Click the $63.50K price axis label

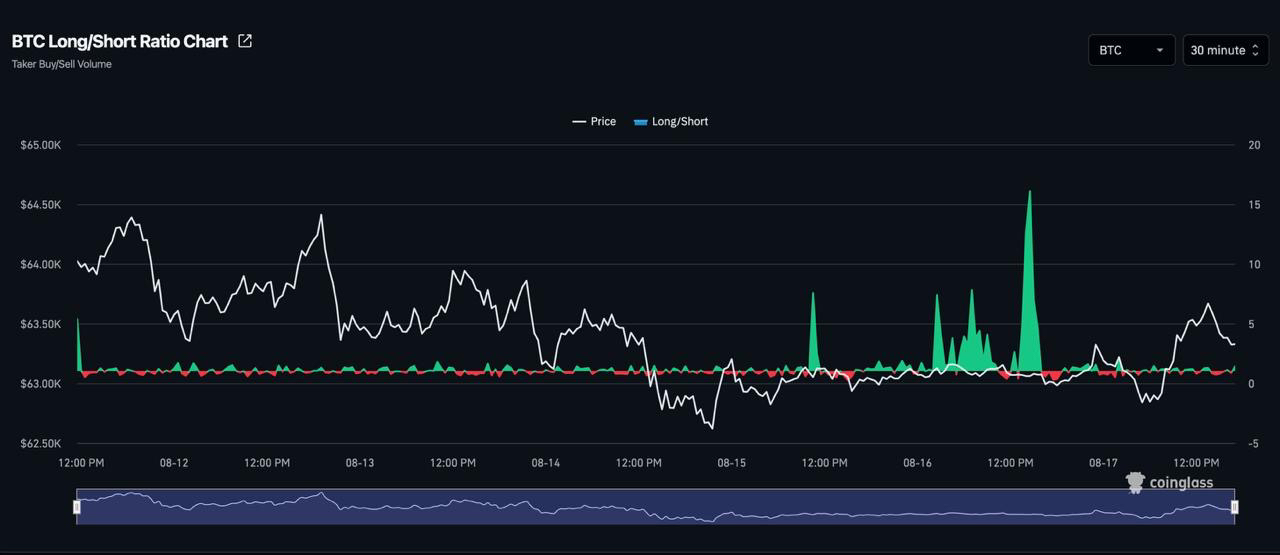[41, 324]
